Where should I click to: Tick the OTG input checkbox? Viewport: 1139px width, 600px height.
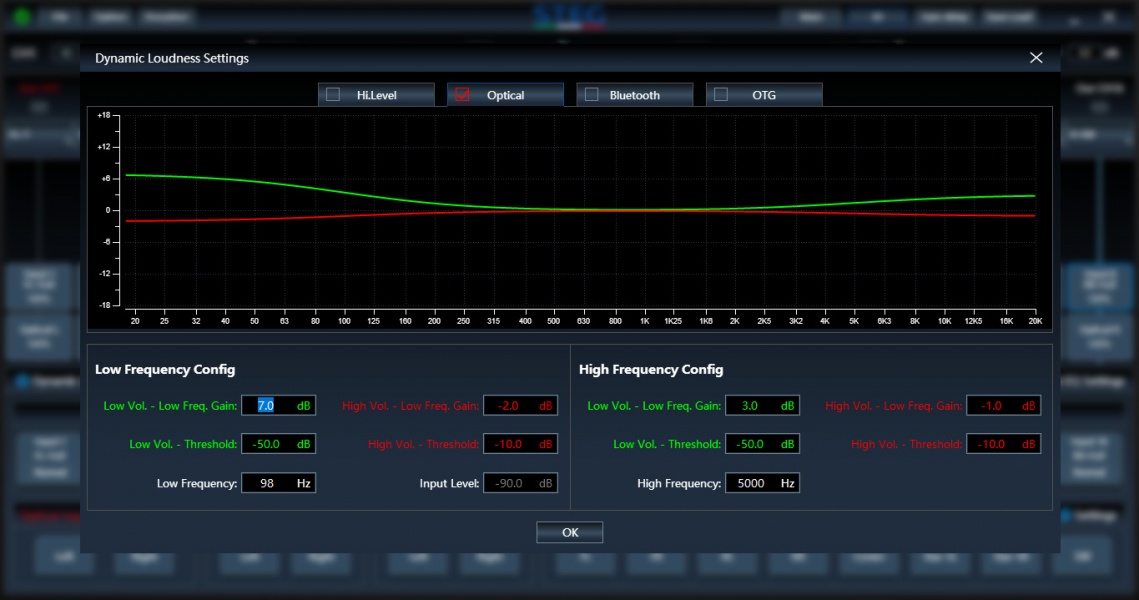(721, 94)
